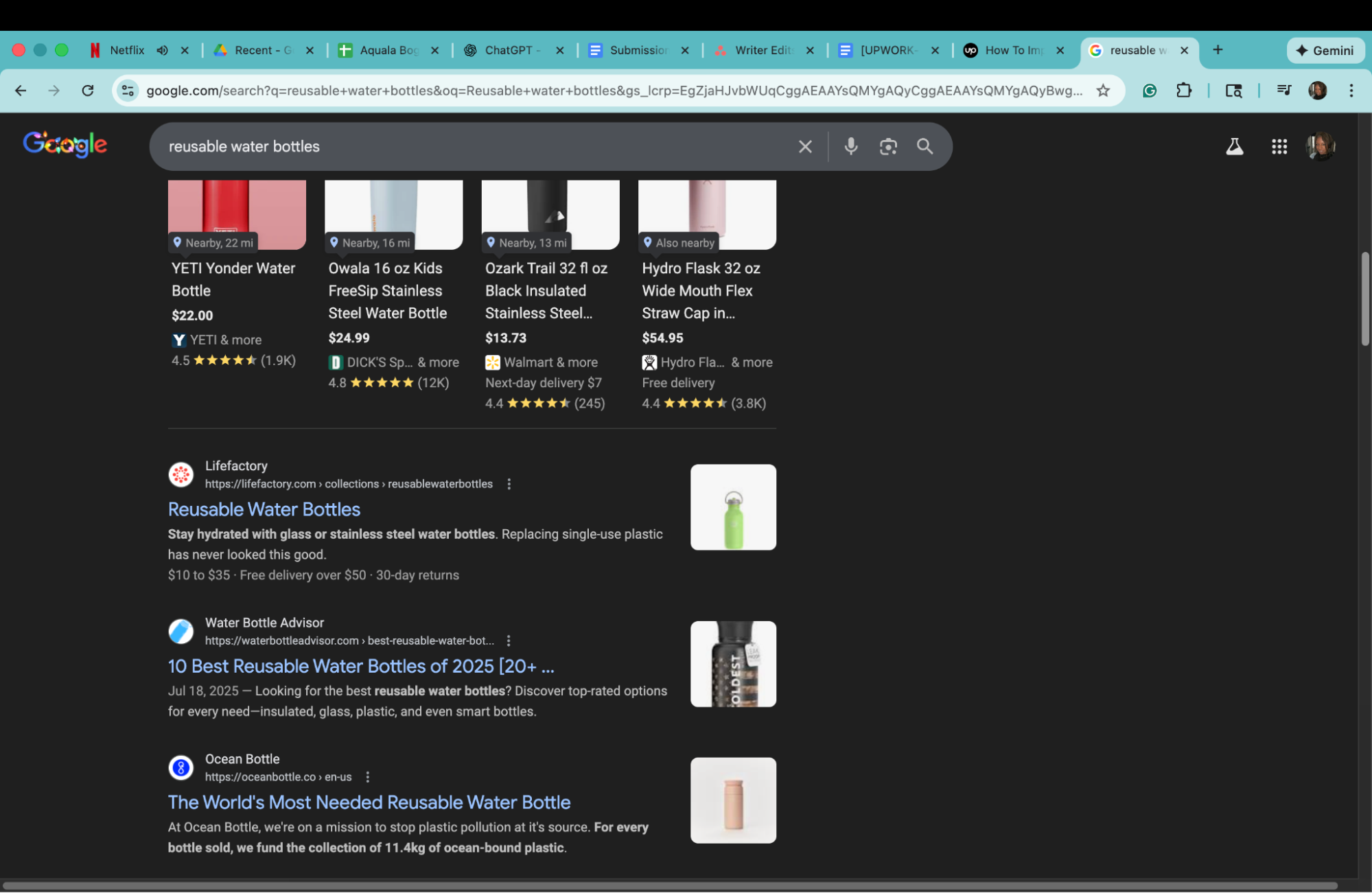1372x893 pixels.
Task: Close the Netflix tab
Action: coord(185,50)
